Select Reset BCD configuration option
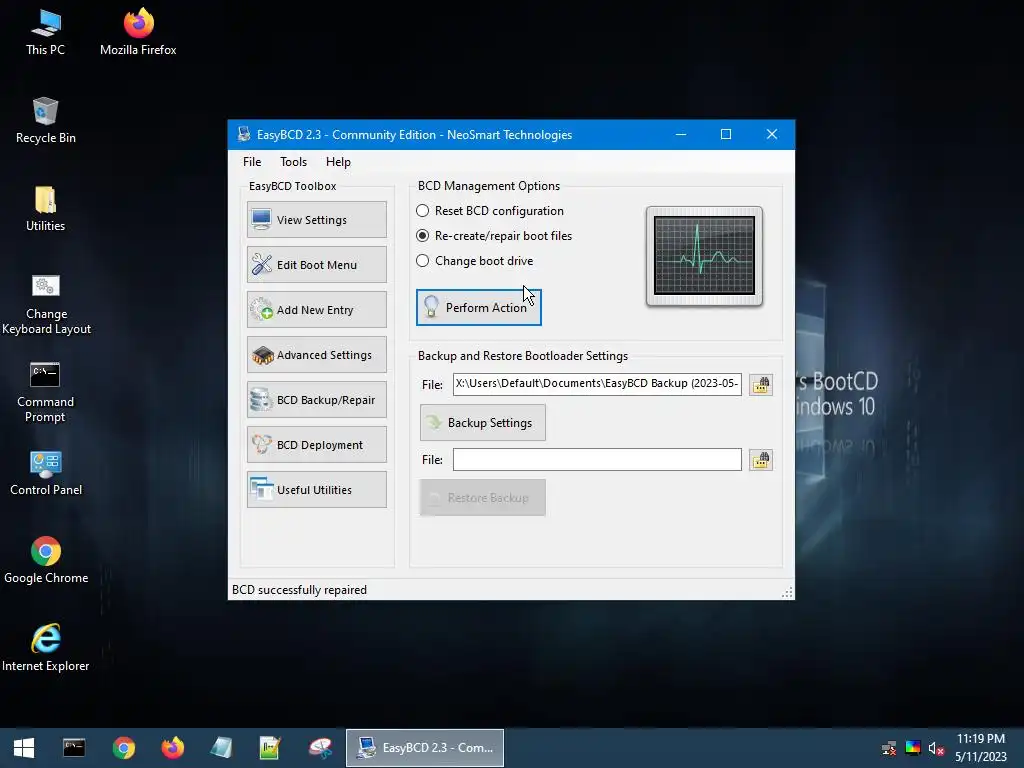 pyautogui.click(x=490, y=211)
